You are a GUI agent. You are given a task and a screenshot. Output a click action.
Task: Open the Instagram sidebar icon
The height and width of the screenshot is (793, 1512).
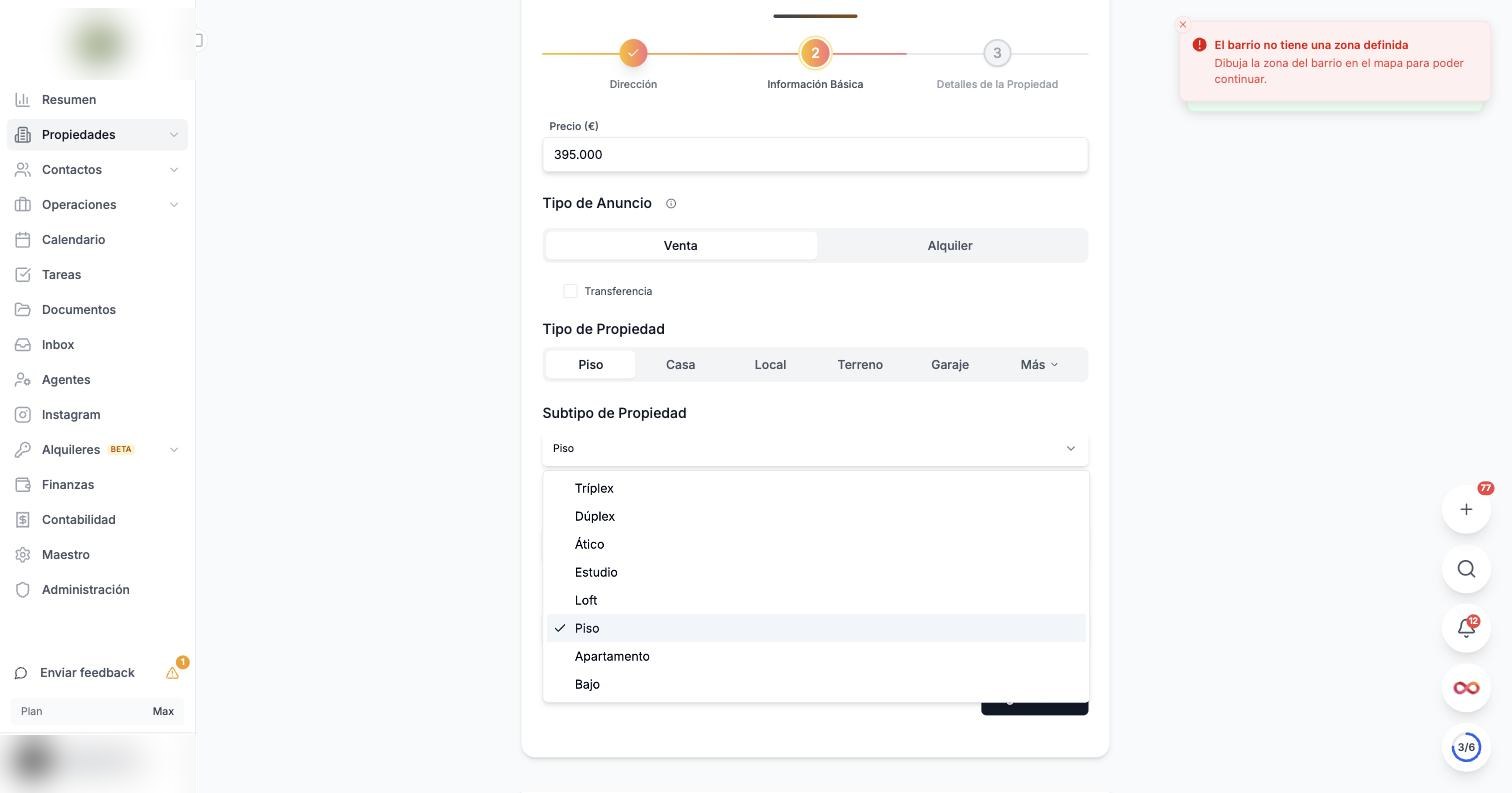[23, 414]
